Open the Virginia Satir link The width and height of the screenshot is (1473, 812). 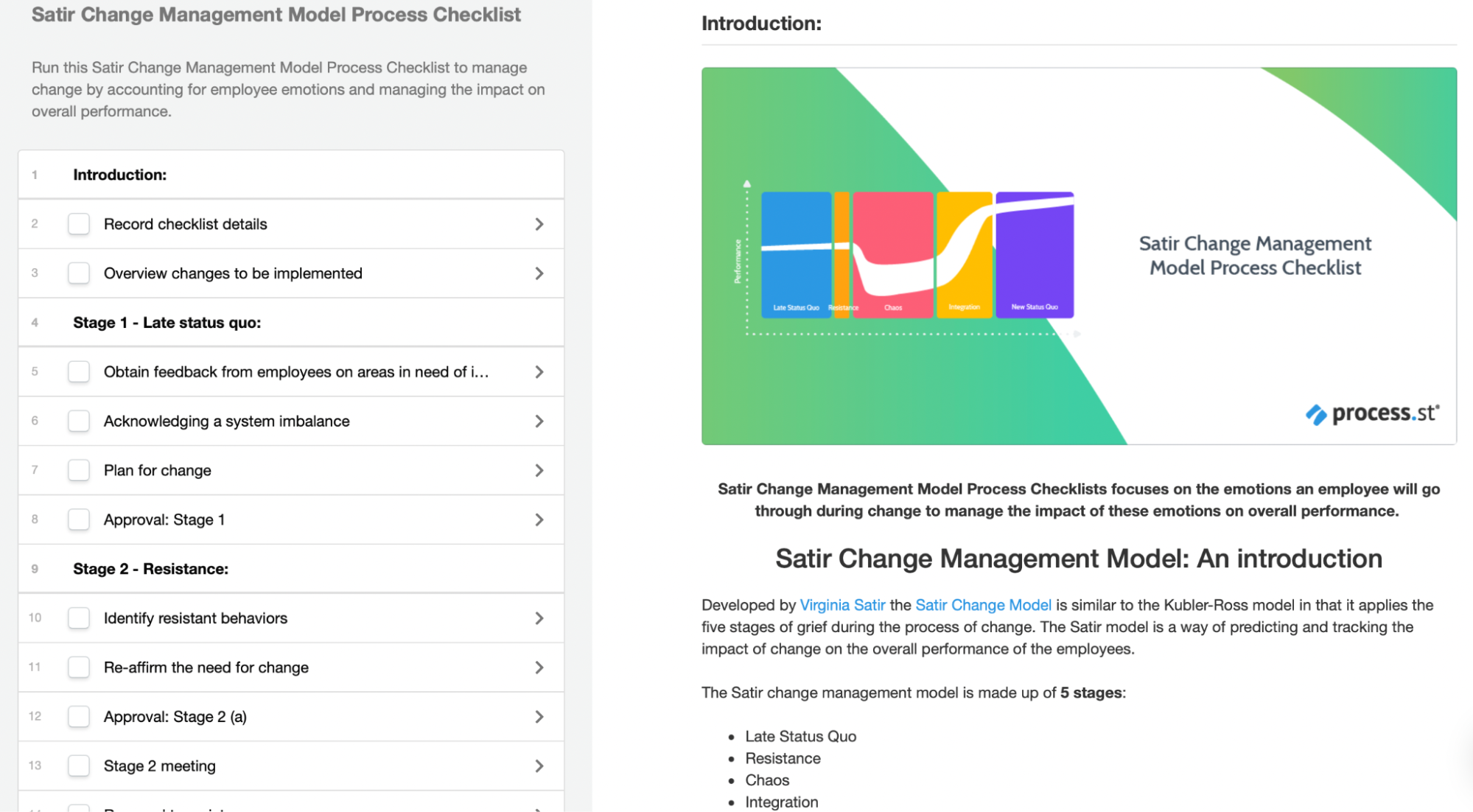842,605
